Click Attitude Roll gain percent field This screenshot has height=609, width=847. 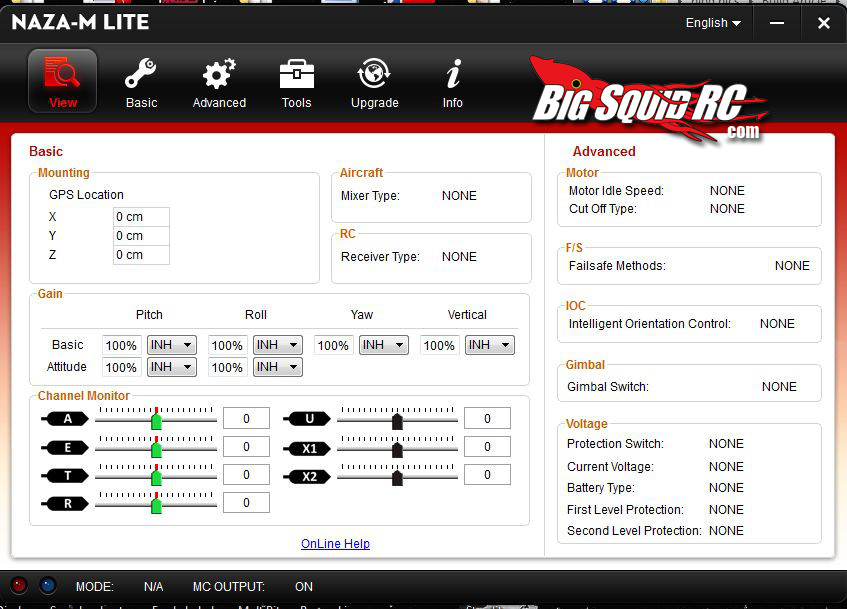click(x=227, y=367)
